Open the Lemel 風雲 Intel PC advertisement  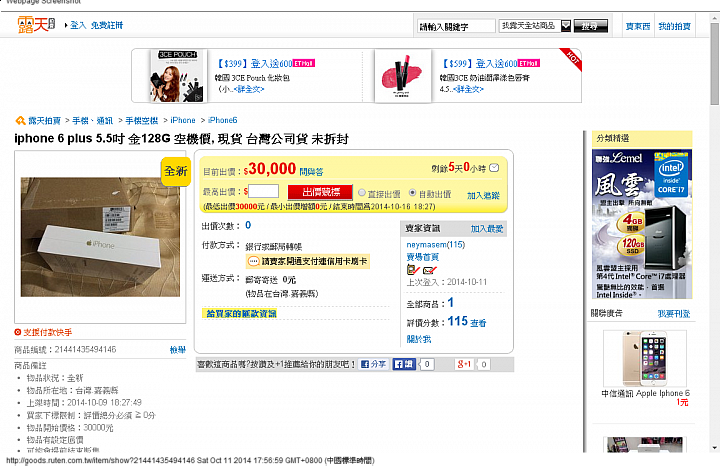pos(641,224)
